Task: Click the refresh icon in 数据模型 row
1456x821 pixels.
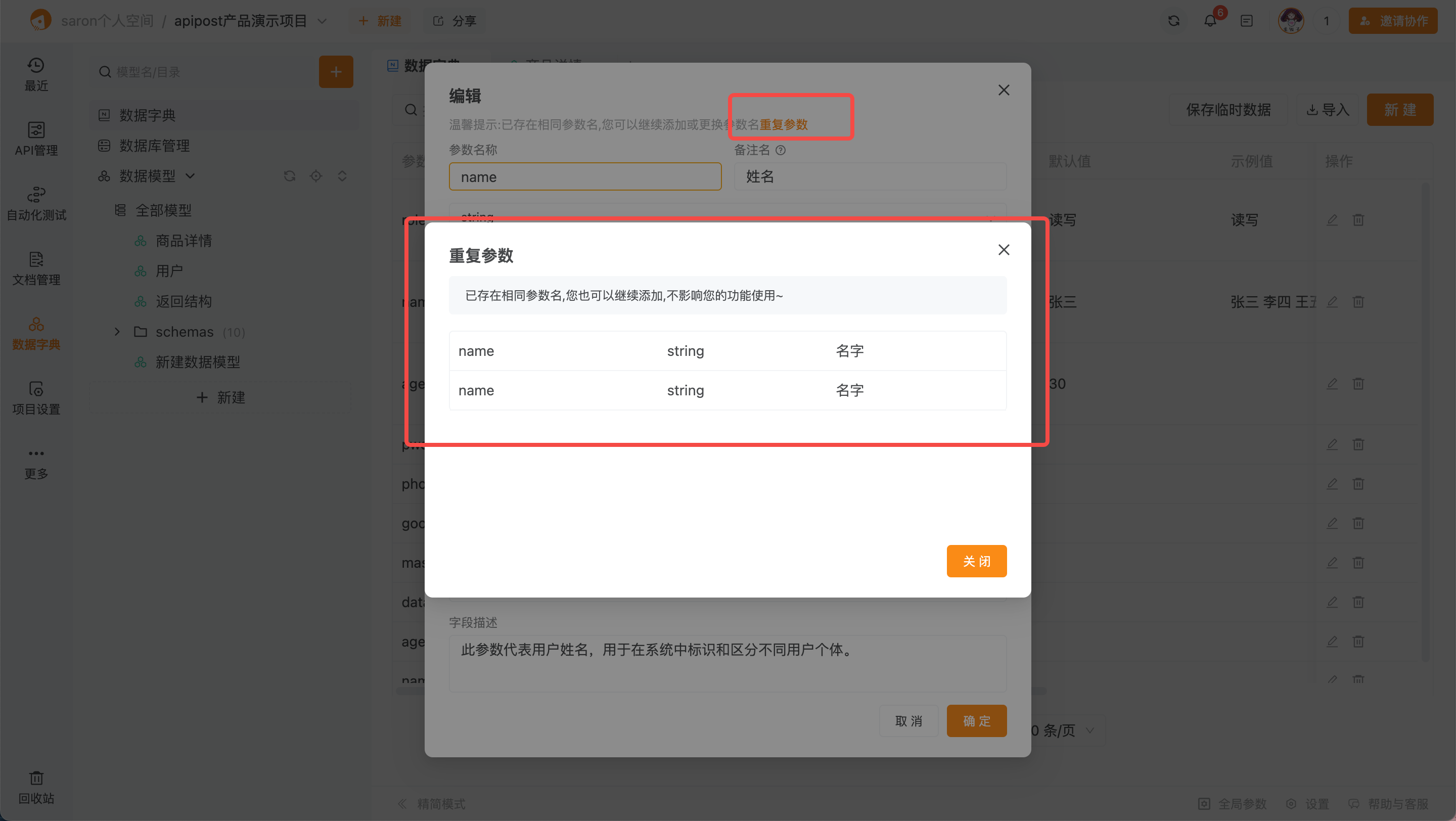Action: [290, 176]
